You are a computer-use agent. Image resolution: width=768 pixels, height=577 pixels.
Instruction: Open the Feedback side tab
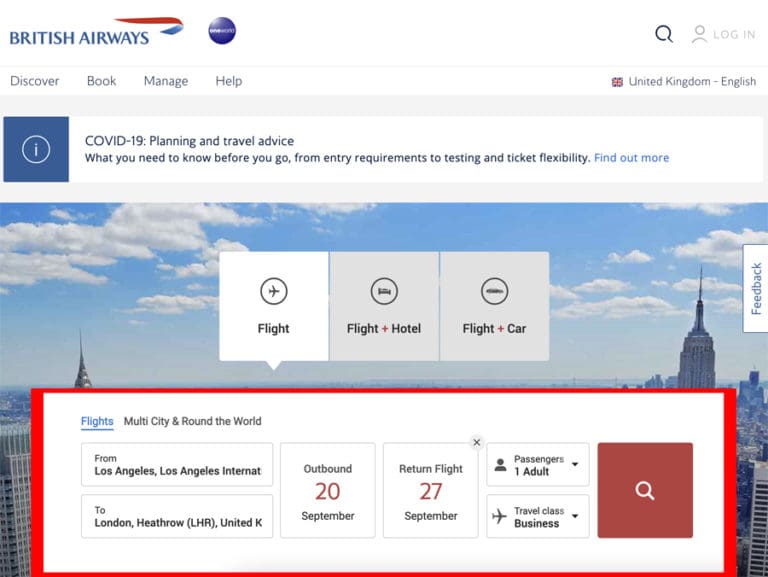click(x=756, y=288)
